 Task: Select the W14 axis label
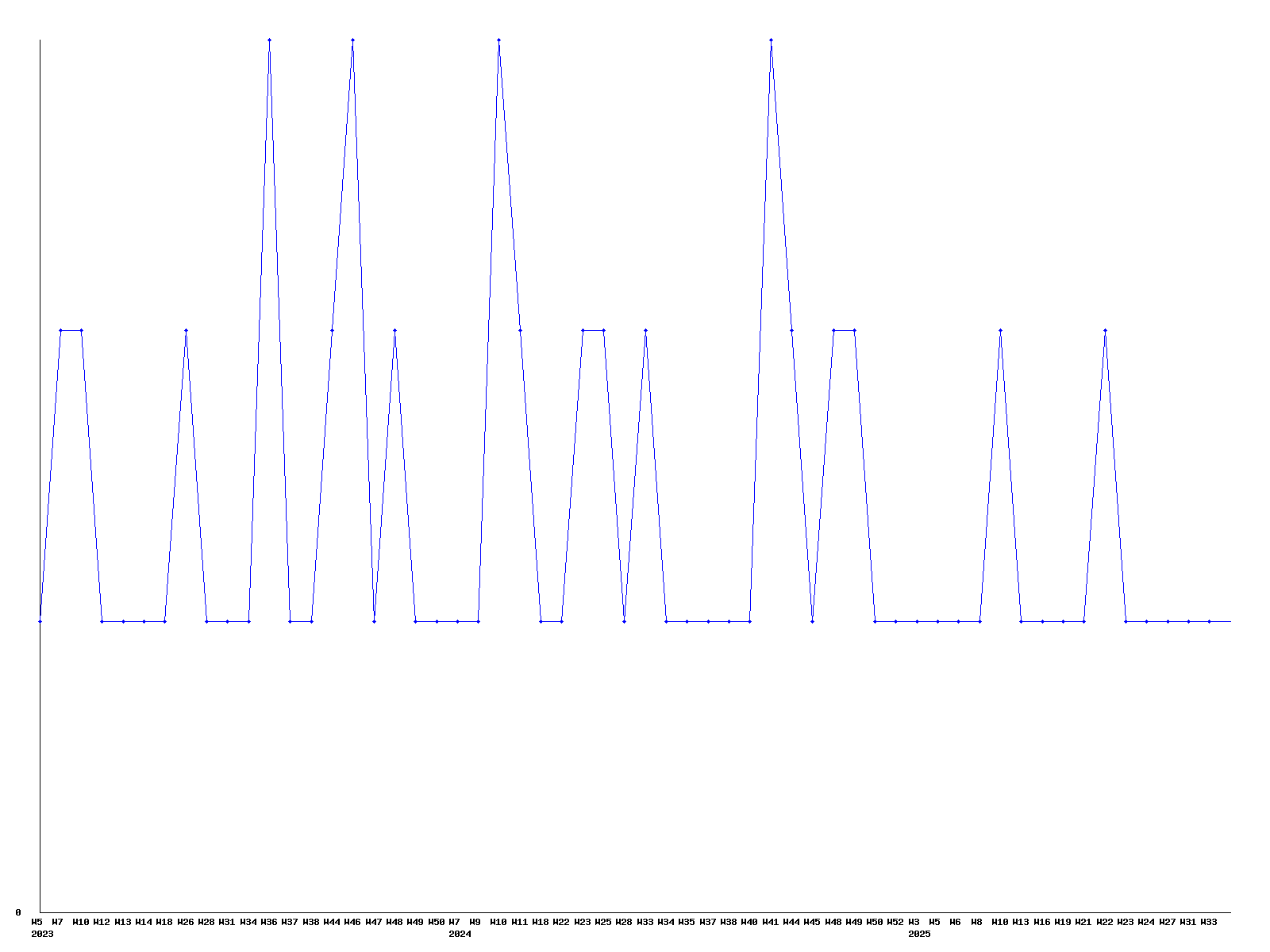[144, 922]
